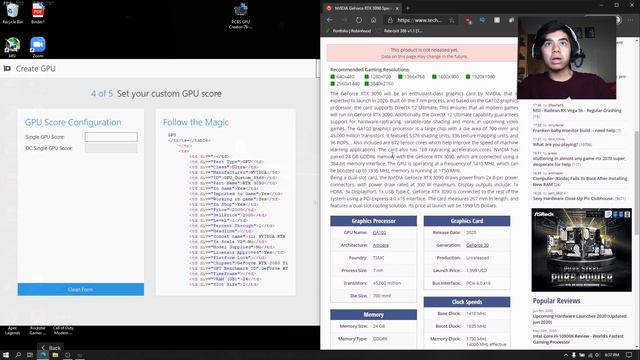Click the red browser extension icon
The width and height of the screenshot is (640, 360).
click(468, 20)
